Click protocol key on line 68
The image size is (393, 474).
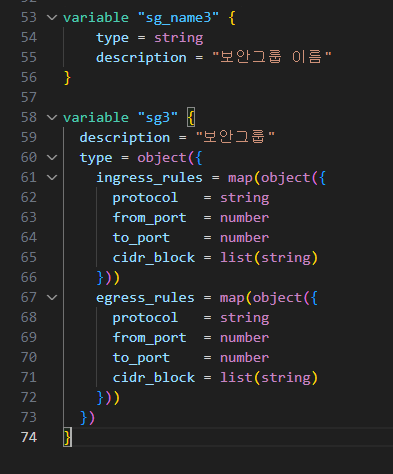[x=145, y=318]
